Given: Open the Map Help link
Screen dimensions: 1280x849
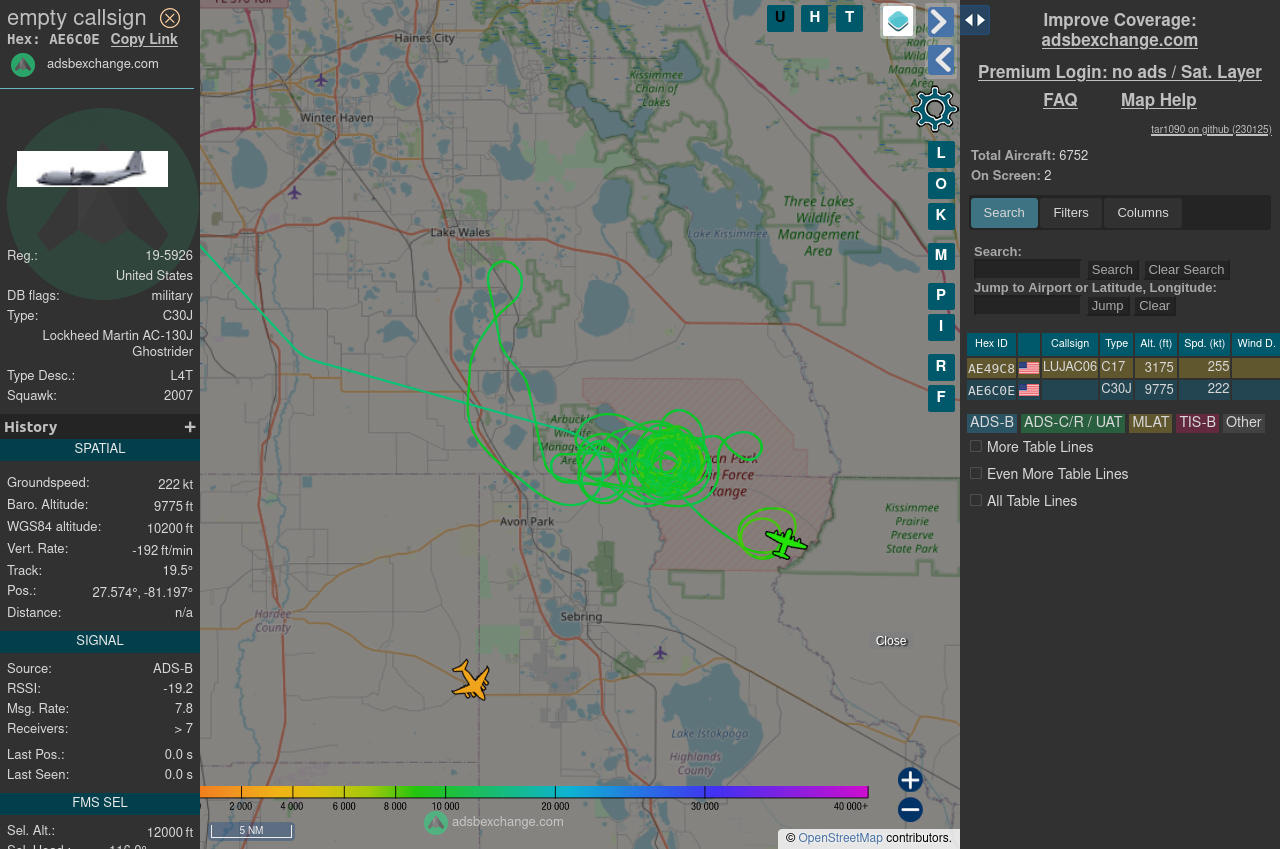Looking at the screenshot, I should coord(1158,101).
